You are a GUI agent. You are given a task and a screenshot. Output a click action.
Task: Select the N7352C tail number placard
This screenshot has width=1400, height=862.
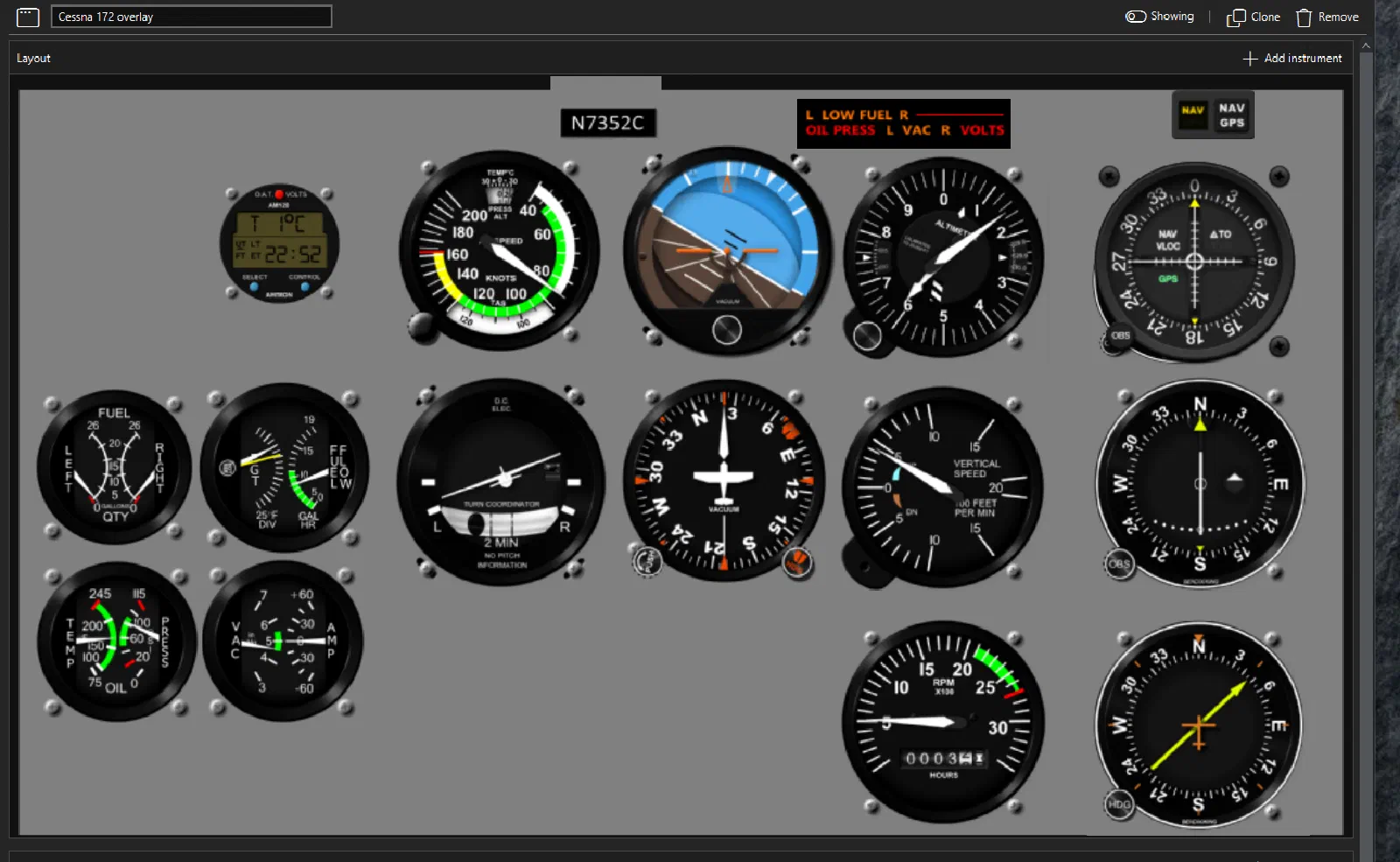pyautogui.click(x=607, y=123)
